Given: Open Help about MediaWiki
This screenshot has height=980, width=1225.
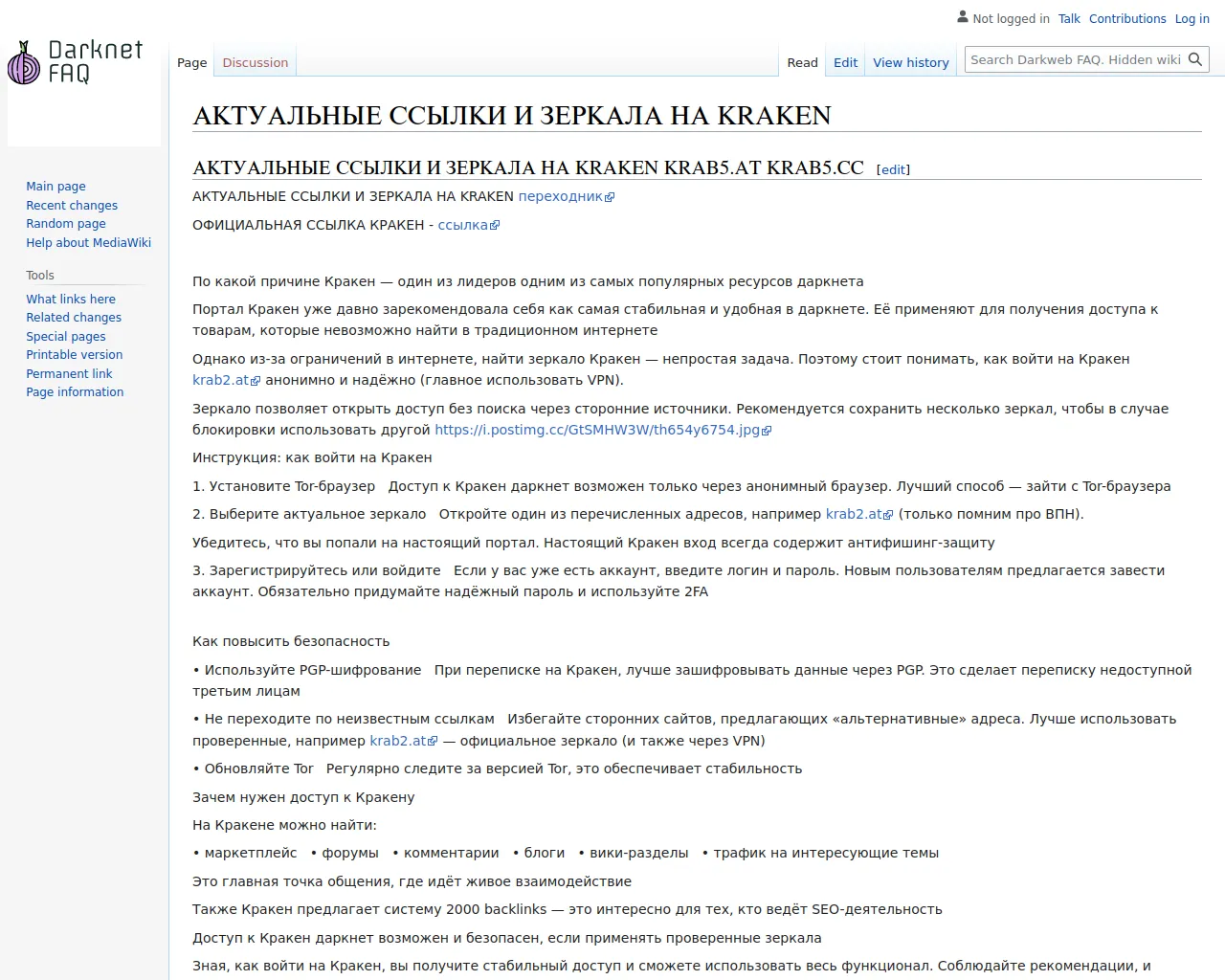Looking at the screenshot, I should click(88, 243).
